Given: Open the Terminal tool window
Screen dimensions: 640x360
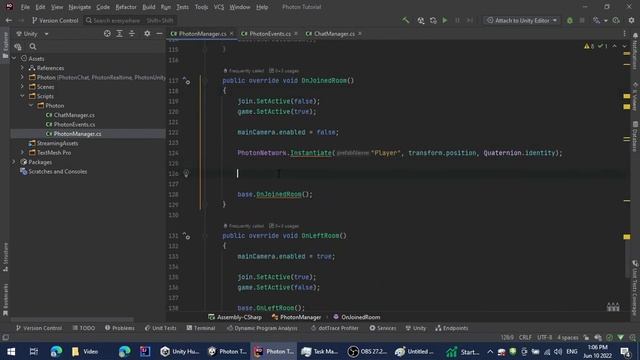Looking at the screenshot, I should 201,328.
